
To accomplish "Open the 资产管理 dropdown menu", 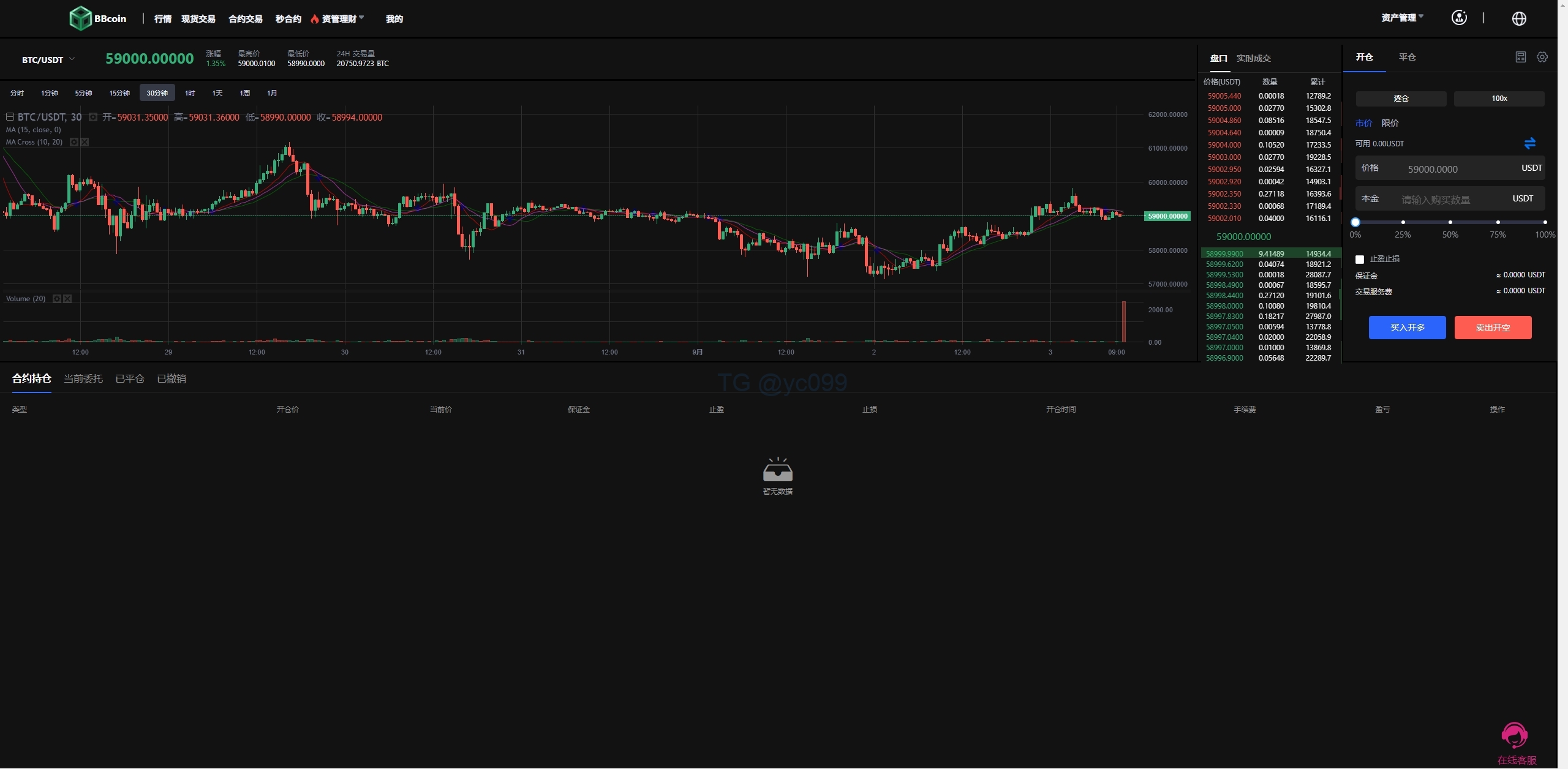I will click(1401, 18).
